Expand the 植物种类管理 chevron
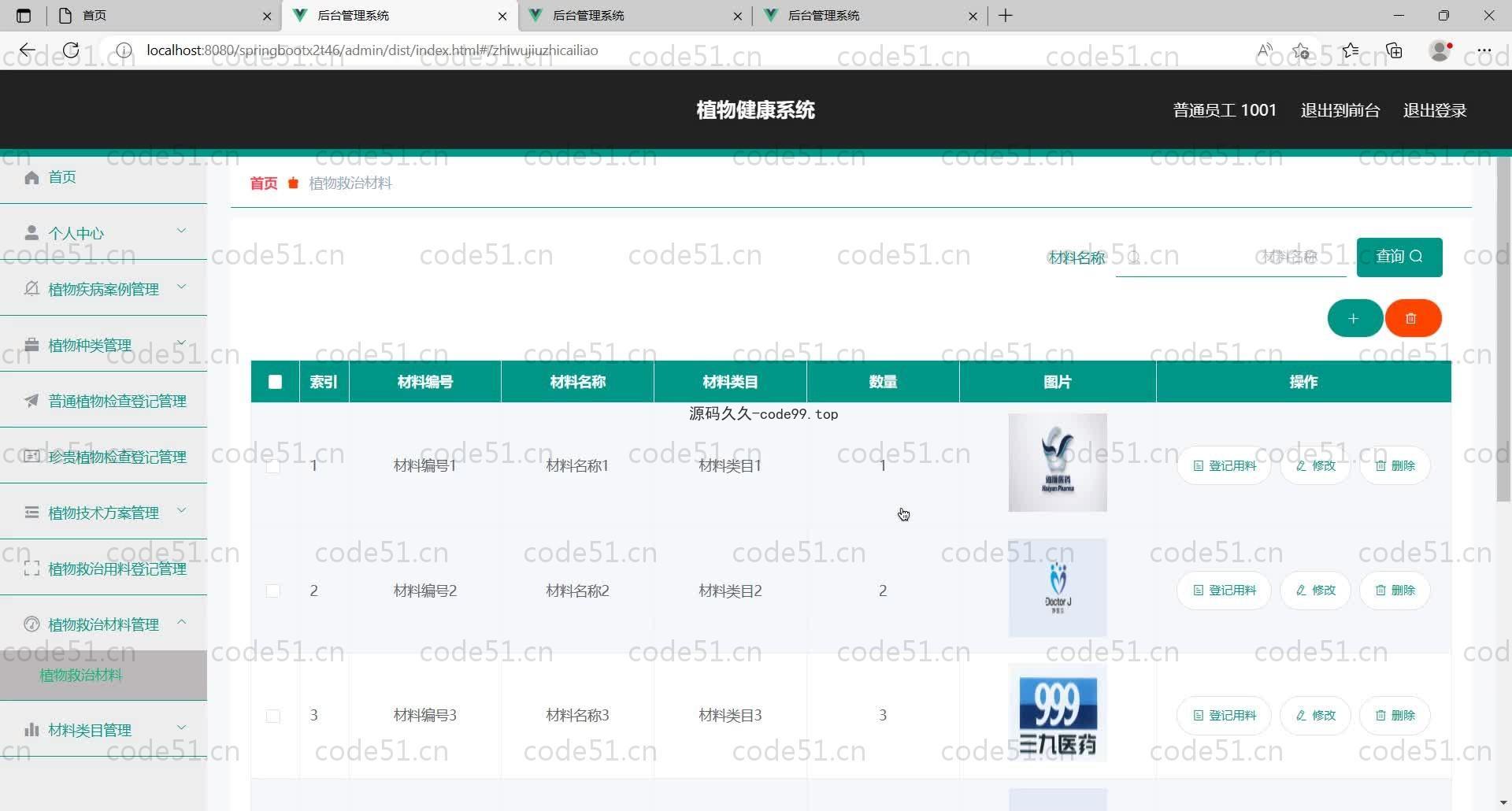 (182, 343)
